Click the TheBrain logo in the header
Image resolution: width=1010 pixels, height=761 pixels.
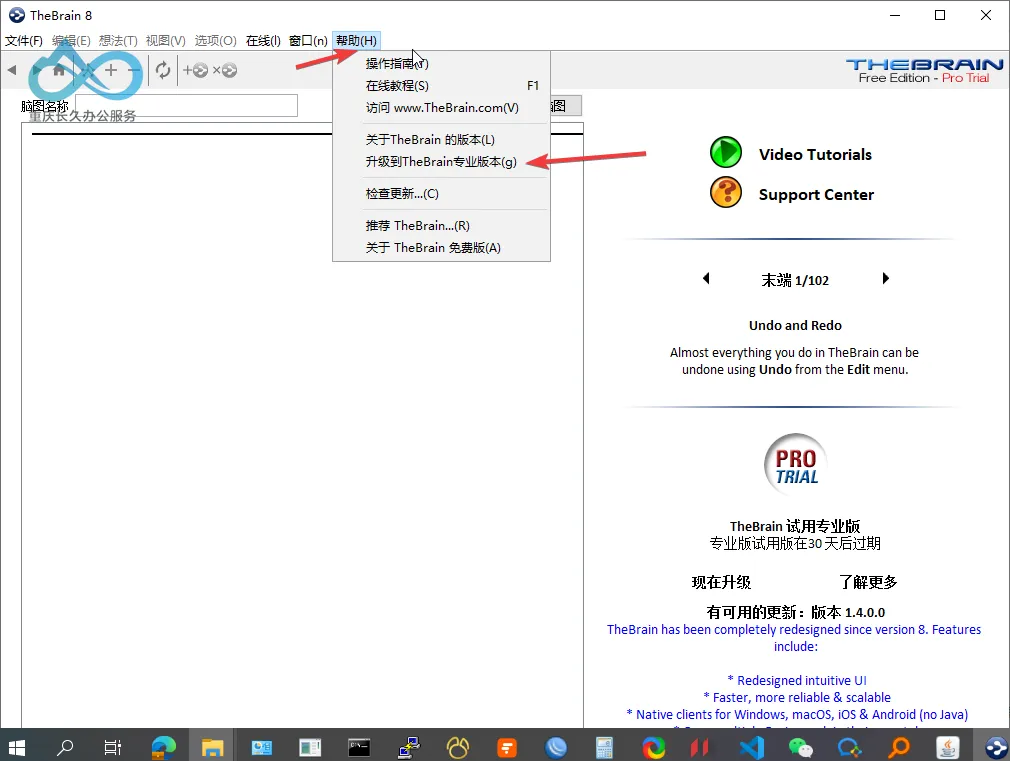924,64
